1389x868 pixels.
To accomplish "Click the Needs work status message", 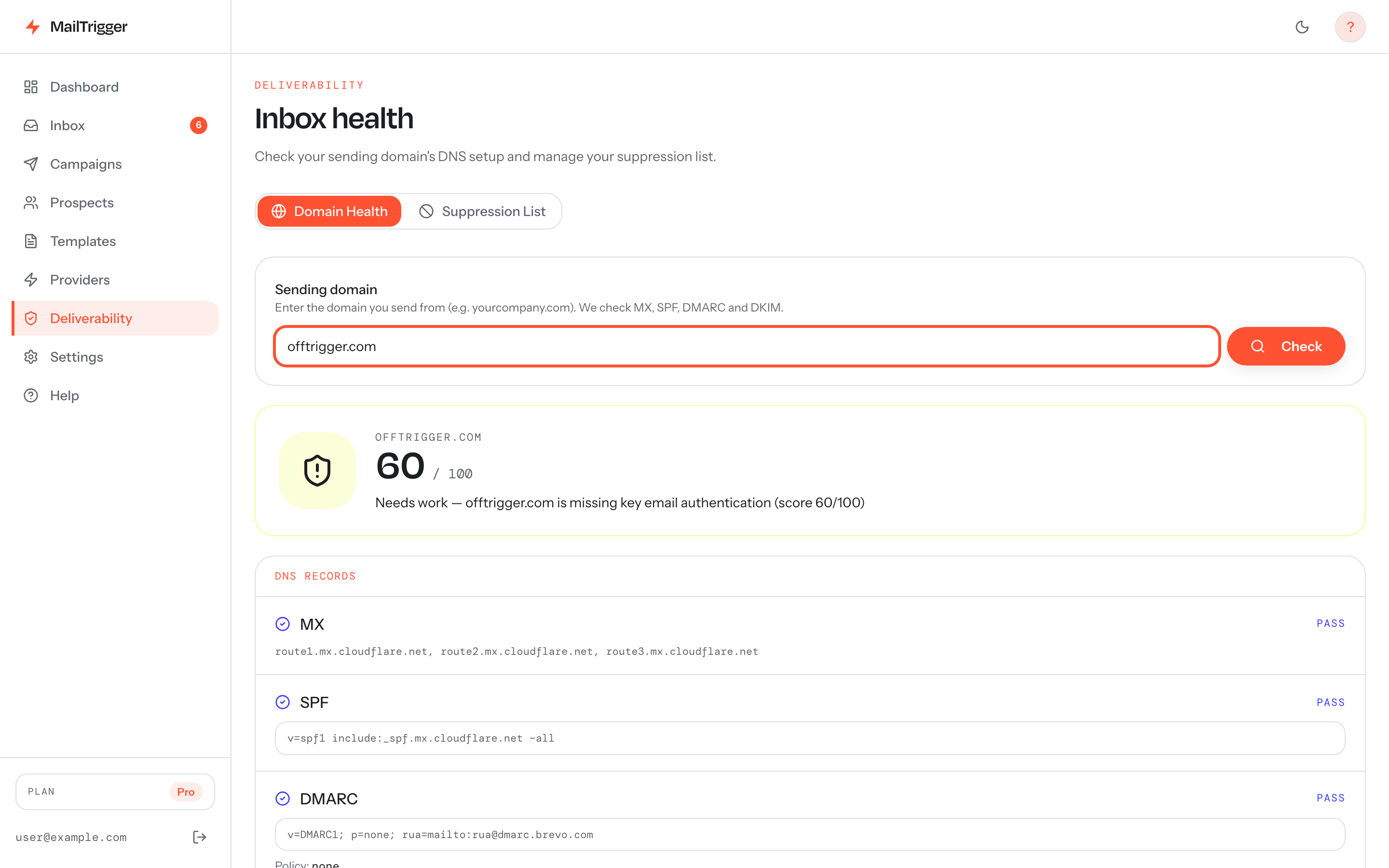I will tap(620, 503).
